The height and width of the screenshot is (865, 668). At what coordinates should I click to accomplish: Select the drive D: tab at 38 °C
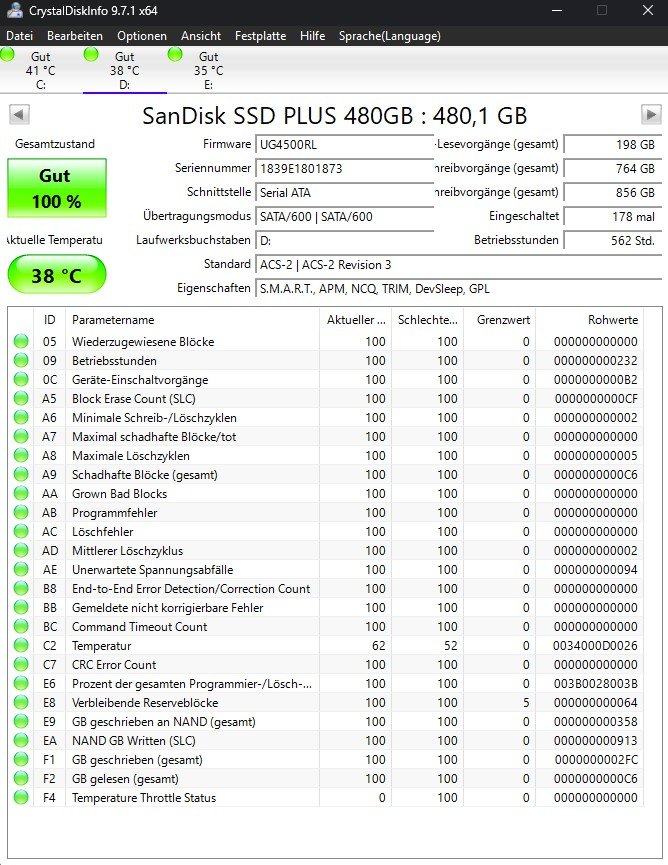tap(125, 70)
